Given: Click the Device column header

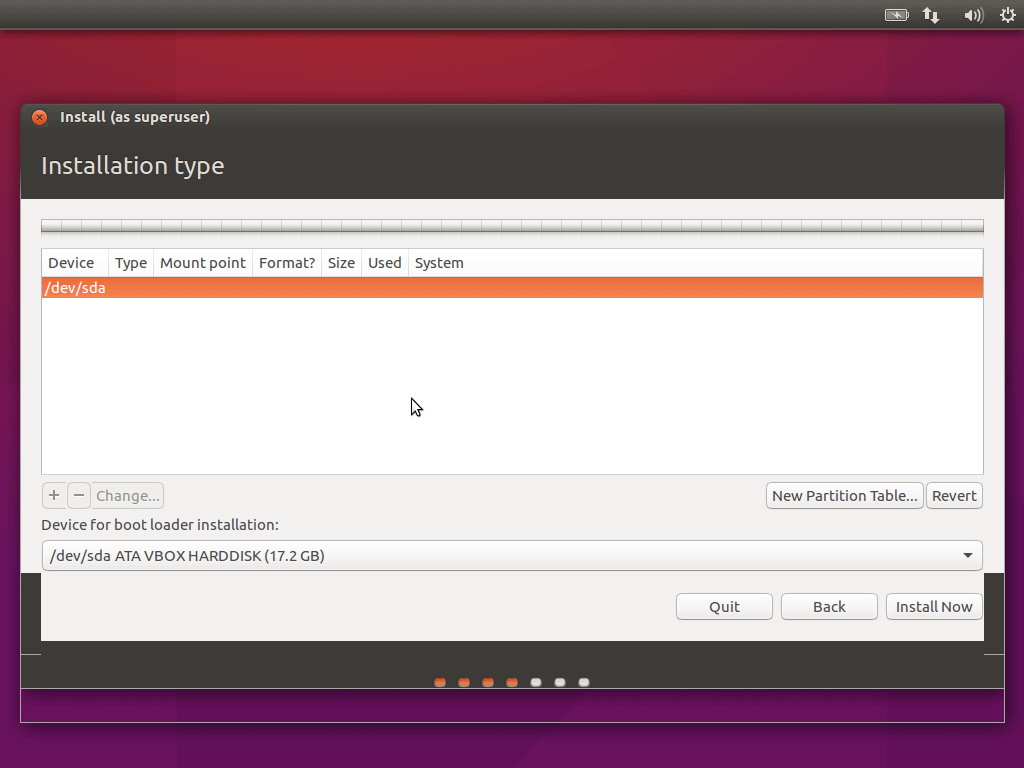Looking at the screenshot, I should [71, 263].
